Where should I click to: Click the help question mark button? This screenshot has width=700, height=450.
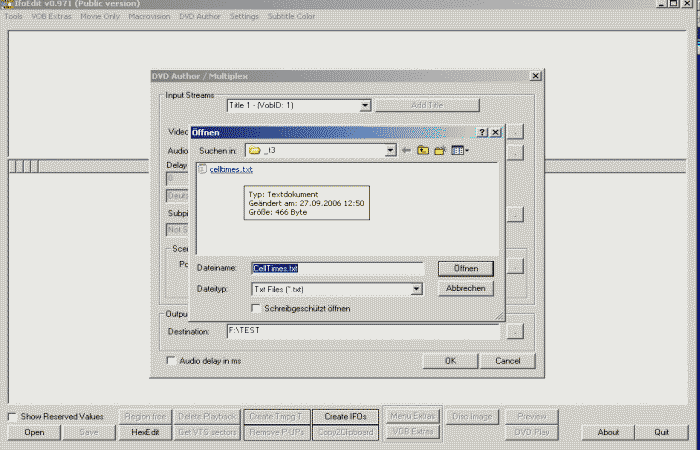coord(482,132)
